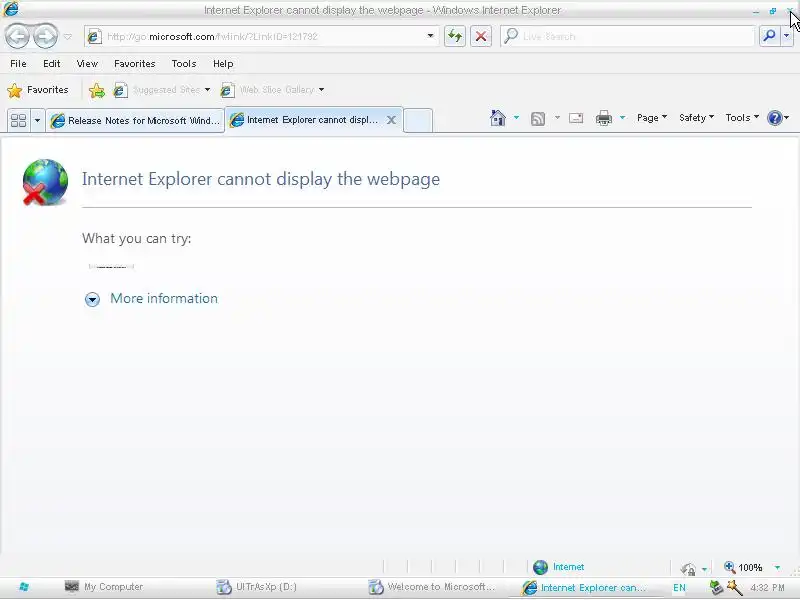Click the Forward navigation arrow

click(45, 36)
